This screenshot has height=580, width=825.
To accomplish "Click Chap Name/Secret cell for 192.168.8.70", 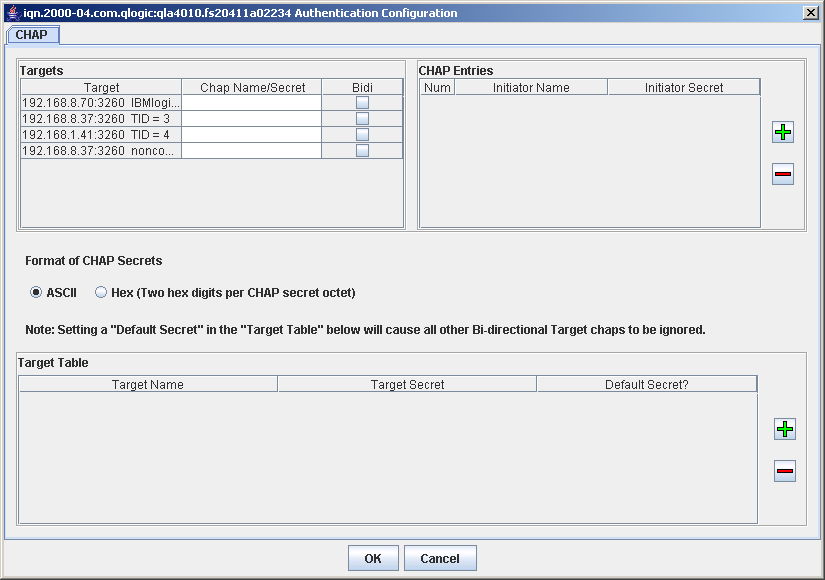I will point(252,103).
